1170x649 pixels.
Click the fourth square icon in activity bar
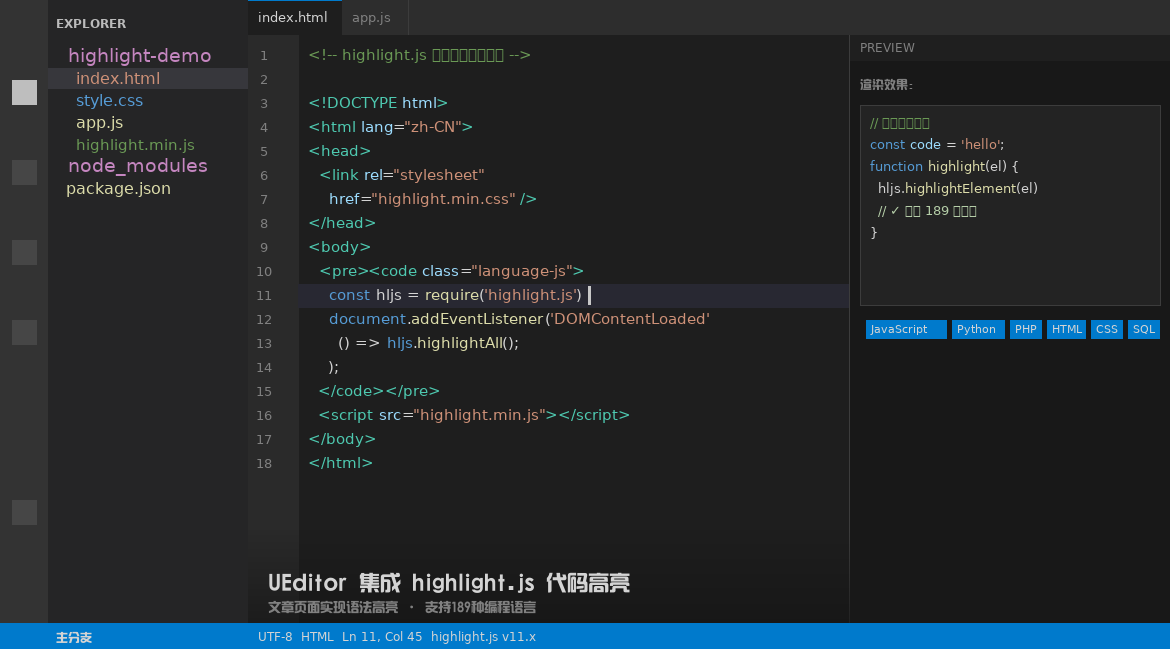(25, 332)
